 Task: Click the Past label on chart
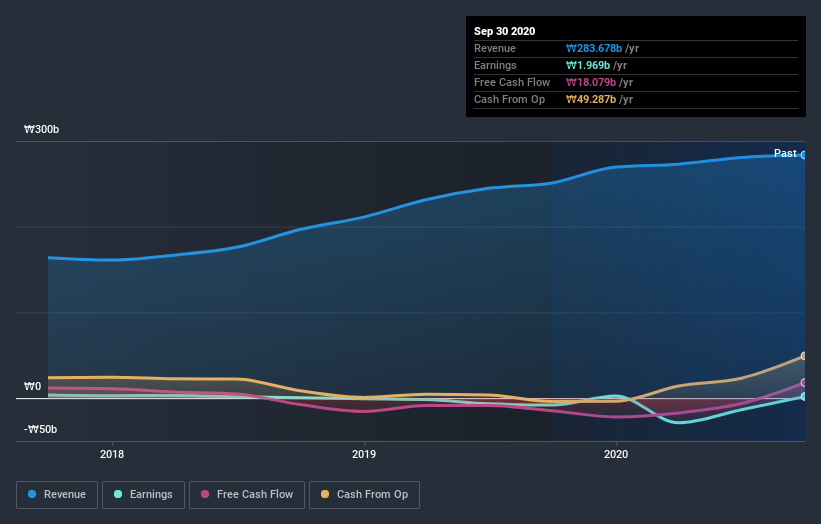785,153
